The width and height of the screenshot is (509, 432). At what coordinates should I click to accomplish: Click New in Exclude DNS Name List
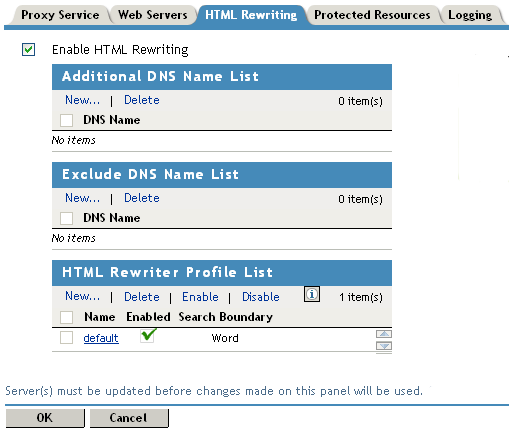pos(82,198)
